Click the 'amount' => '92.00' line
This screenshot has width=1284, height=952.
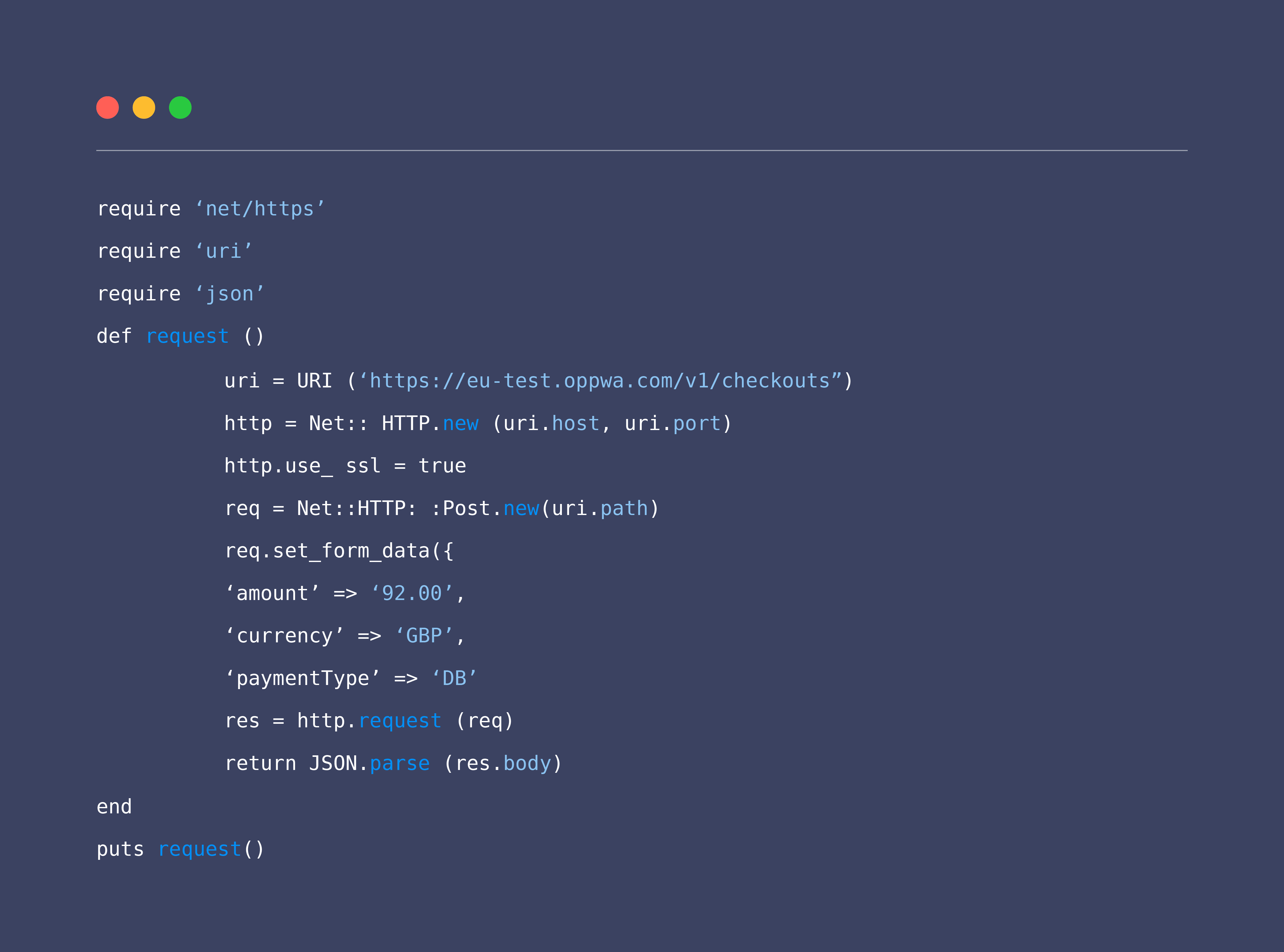point(345,593)
